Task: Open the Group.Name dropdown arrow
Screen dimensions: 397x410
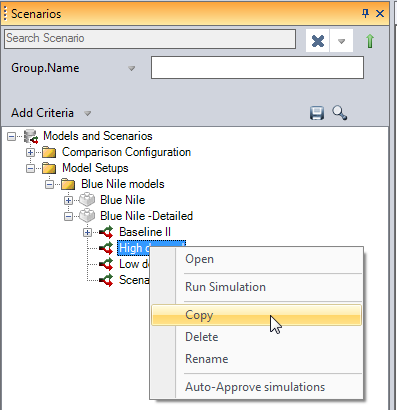Action: pyautogui.click(x=132, y=69)
